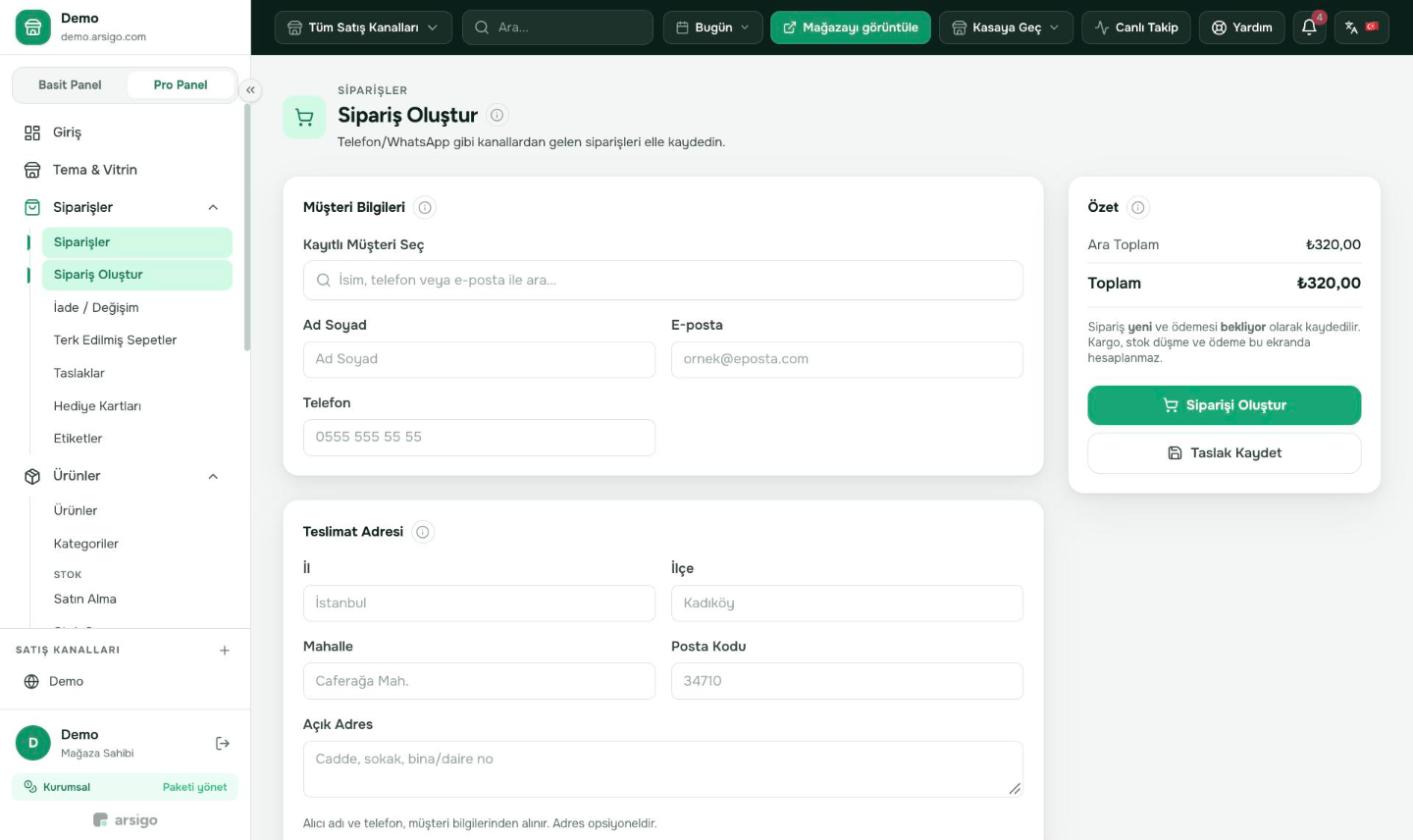Image resolution: width=1413 pixels, height=840 pixels.
Task: Click the logout icon beside Demo user
Action: pyautogui.click(x=223, y=743)
